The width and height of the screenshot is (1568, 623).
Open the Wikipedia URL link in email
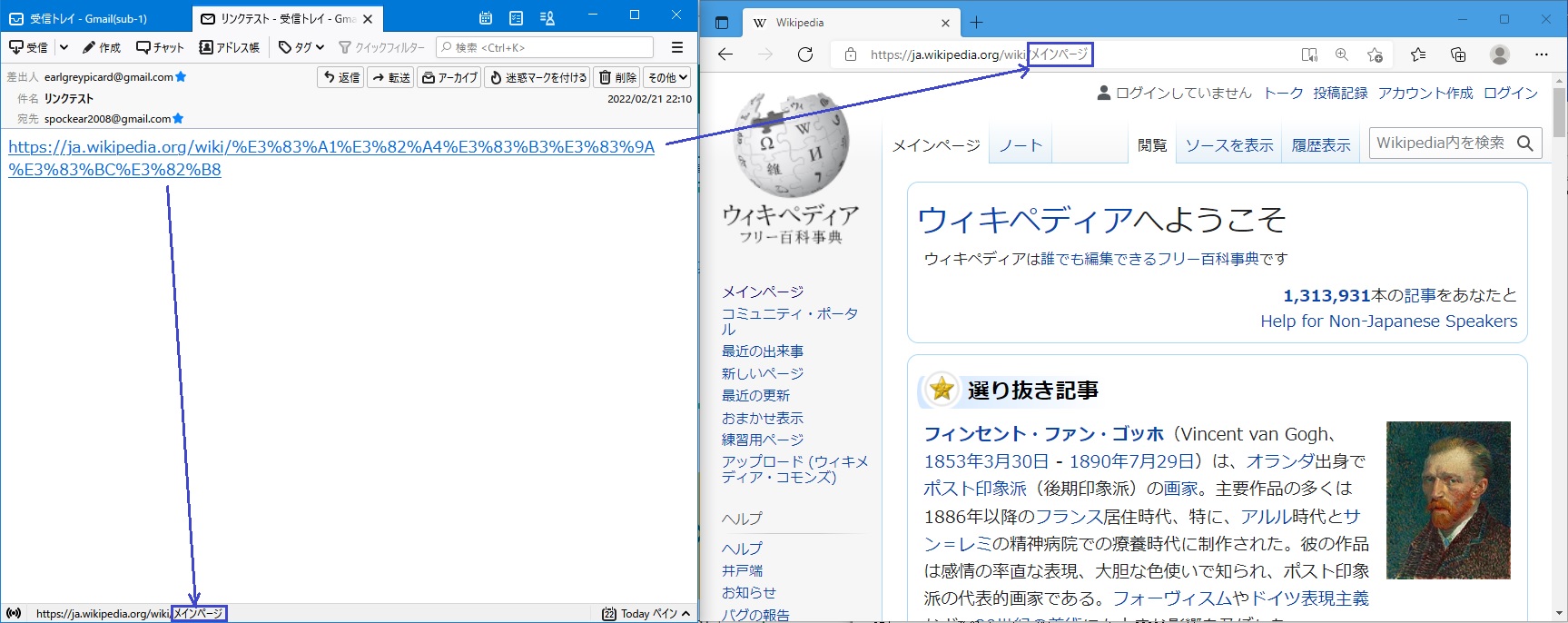[331, 147]
